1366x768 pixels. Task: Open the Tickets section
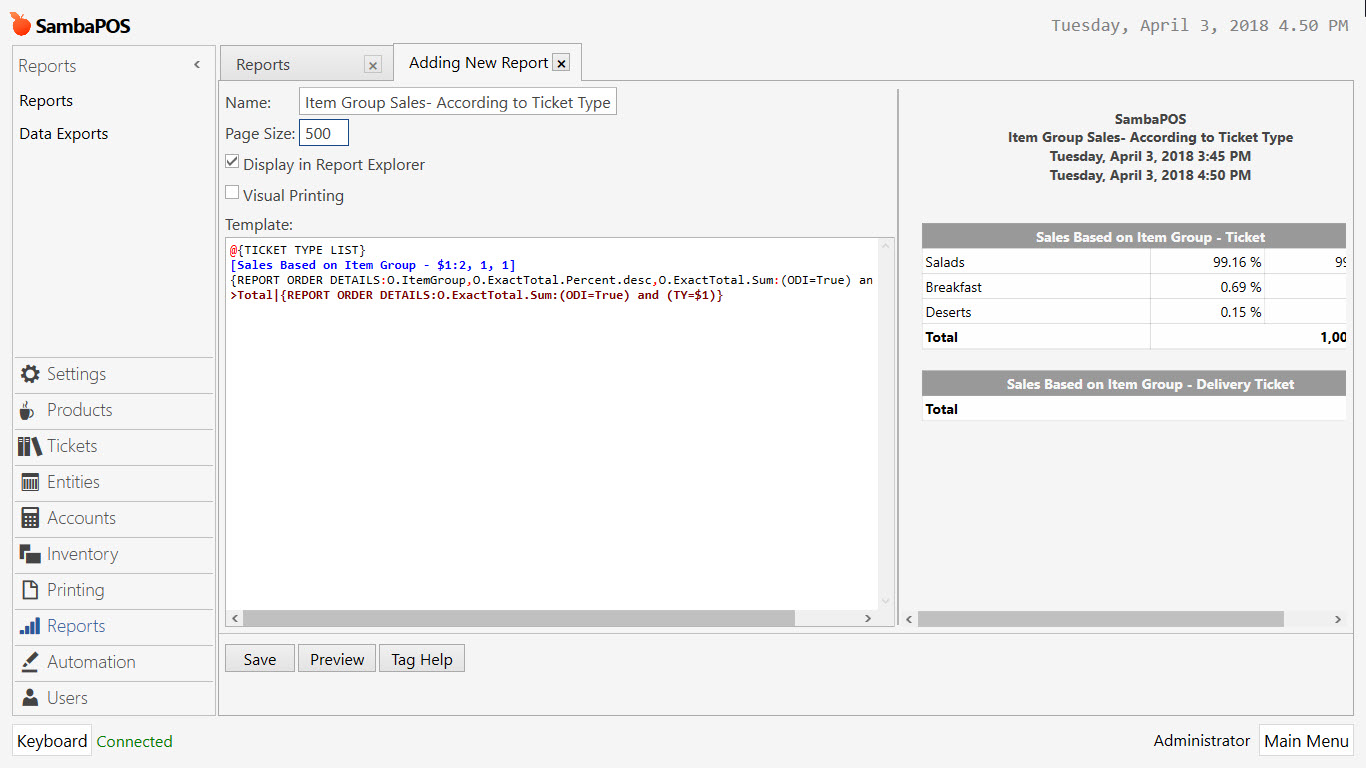tap(69, 447)
